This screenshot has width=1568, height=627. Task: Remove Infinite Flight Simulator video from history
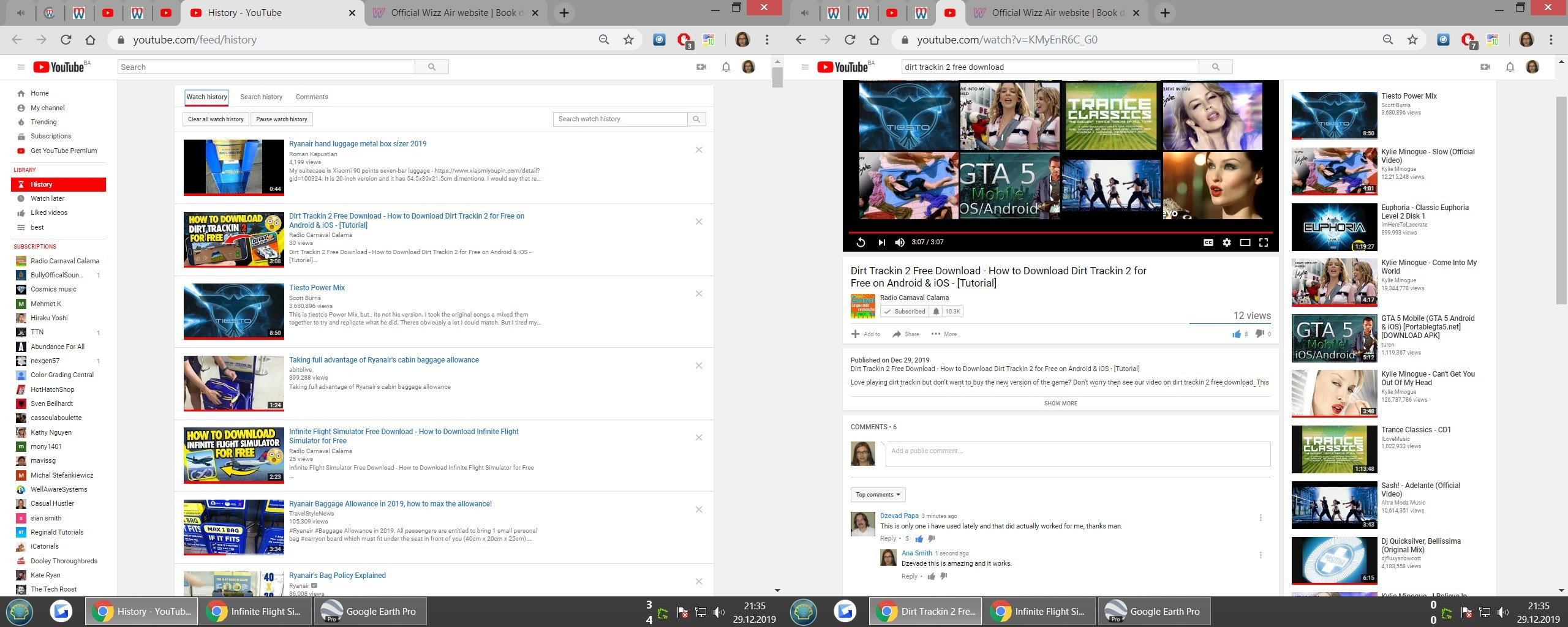pos(699,438)
